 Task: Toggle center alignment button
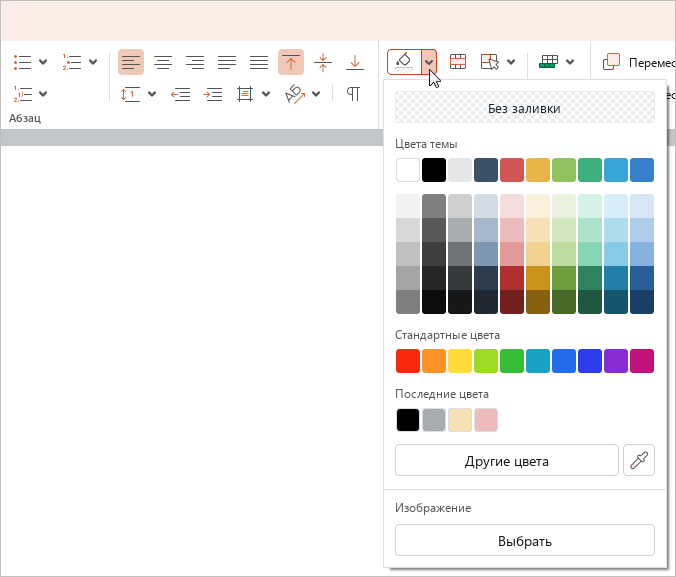point(163,62)
